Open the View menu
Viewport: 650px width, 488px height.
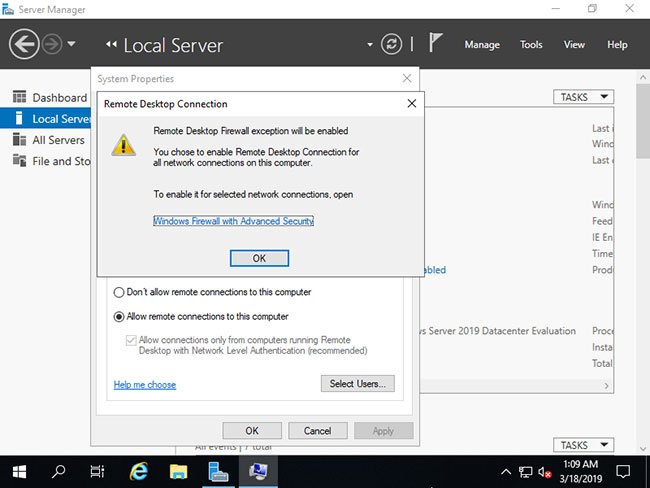574,44
